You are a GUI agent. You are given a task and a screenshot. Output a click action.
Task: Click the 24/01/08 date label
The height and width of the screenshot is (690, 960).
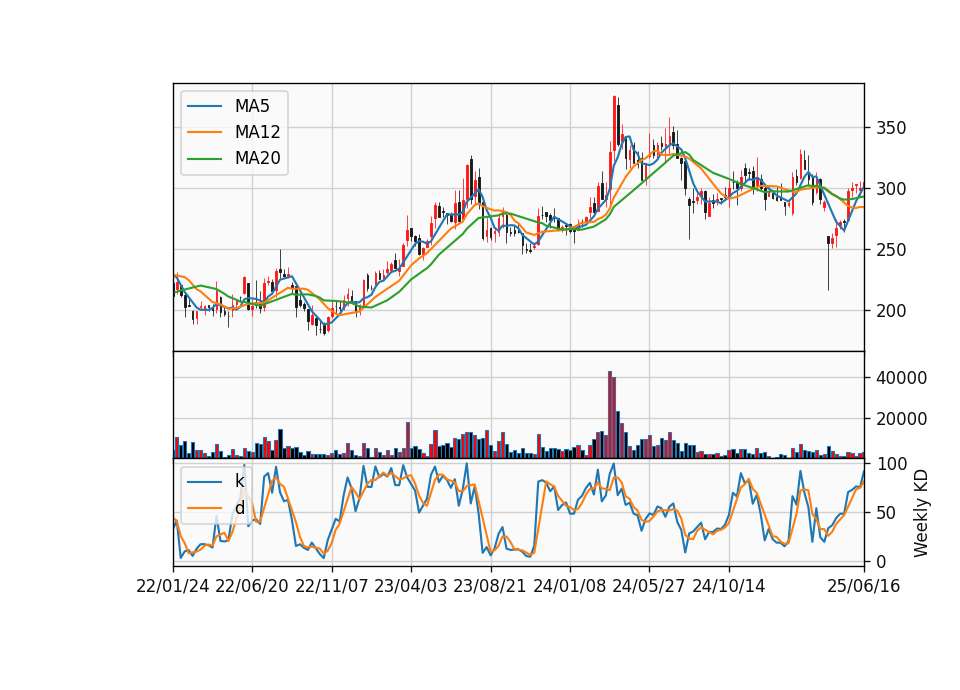pyautogui.click(x=569, y=586)
